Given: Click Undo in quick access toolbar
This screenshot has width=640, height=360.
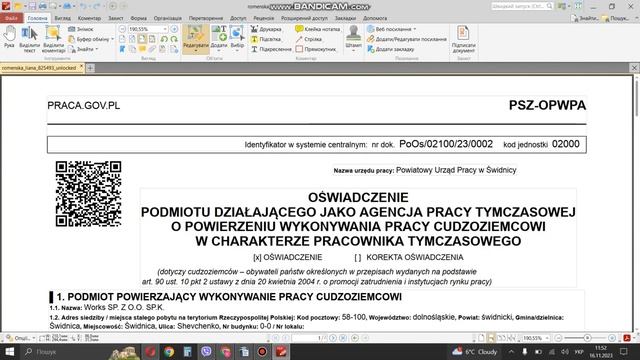Looking at the screenshot, I should [83, 6].
